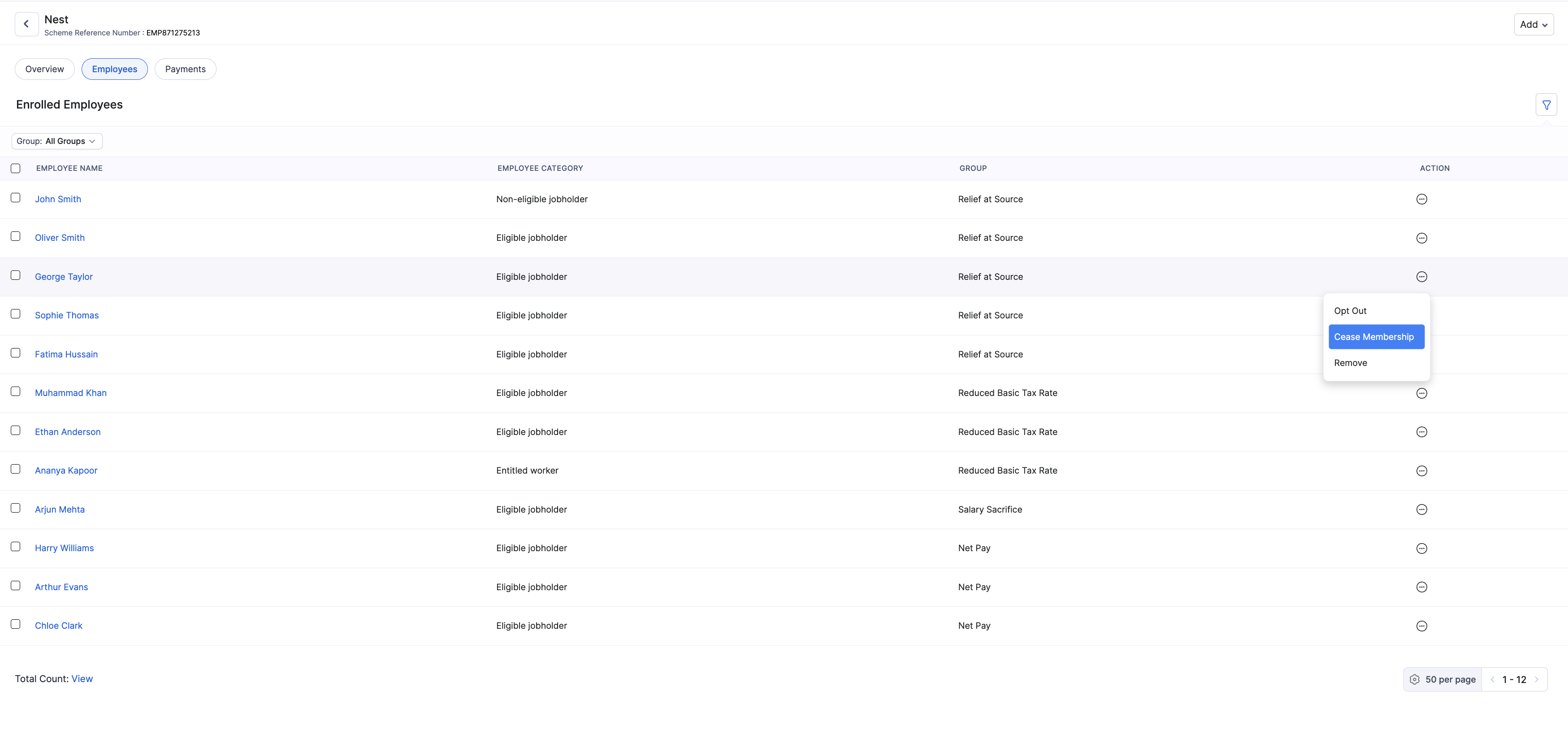
Task: Open the Group: All Groups dropdown
Action: (56, 141)
